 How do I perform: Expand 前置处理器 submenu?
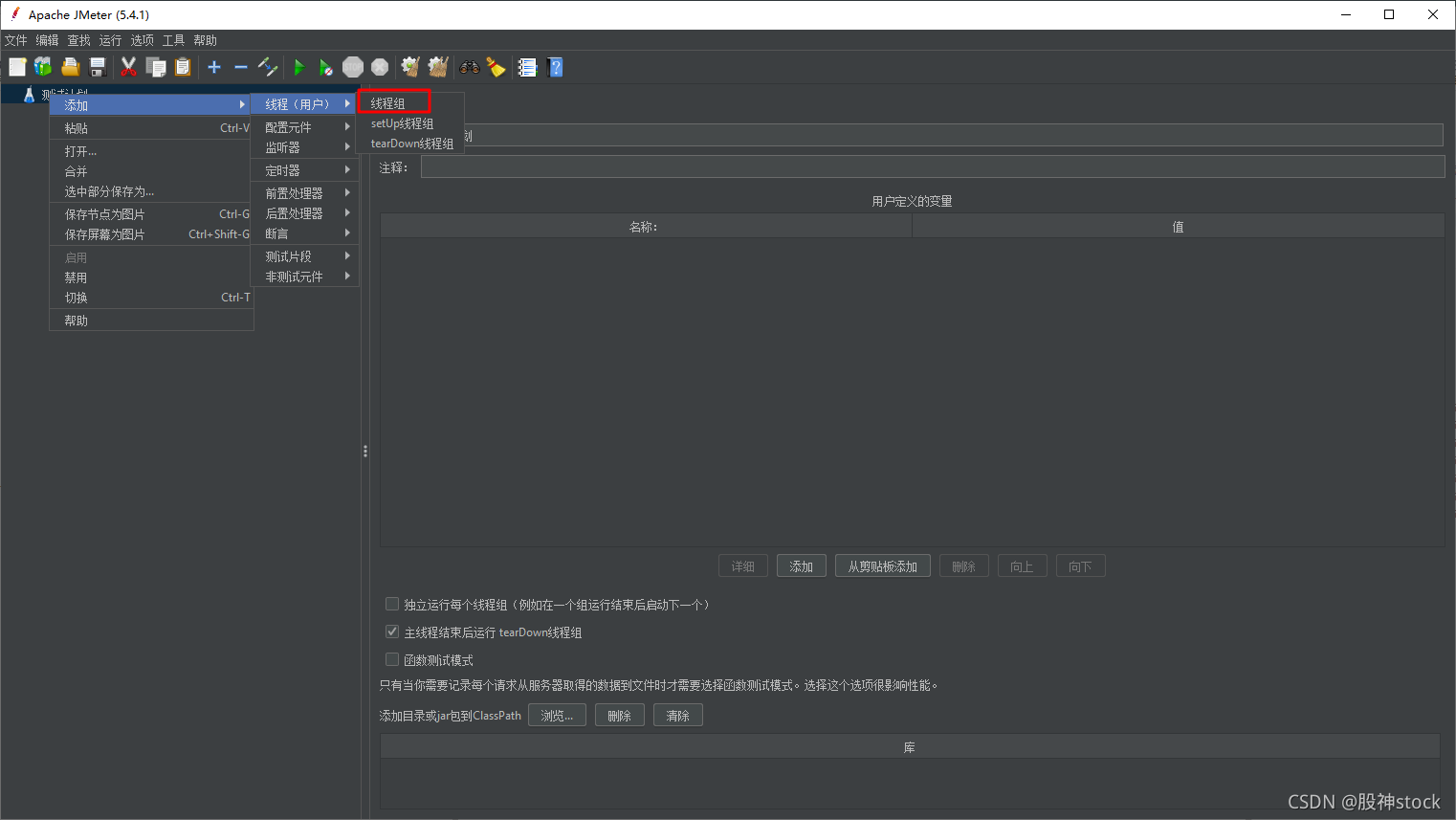pyautogui.click(x=304, y=192)
